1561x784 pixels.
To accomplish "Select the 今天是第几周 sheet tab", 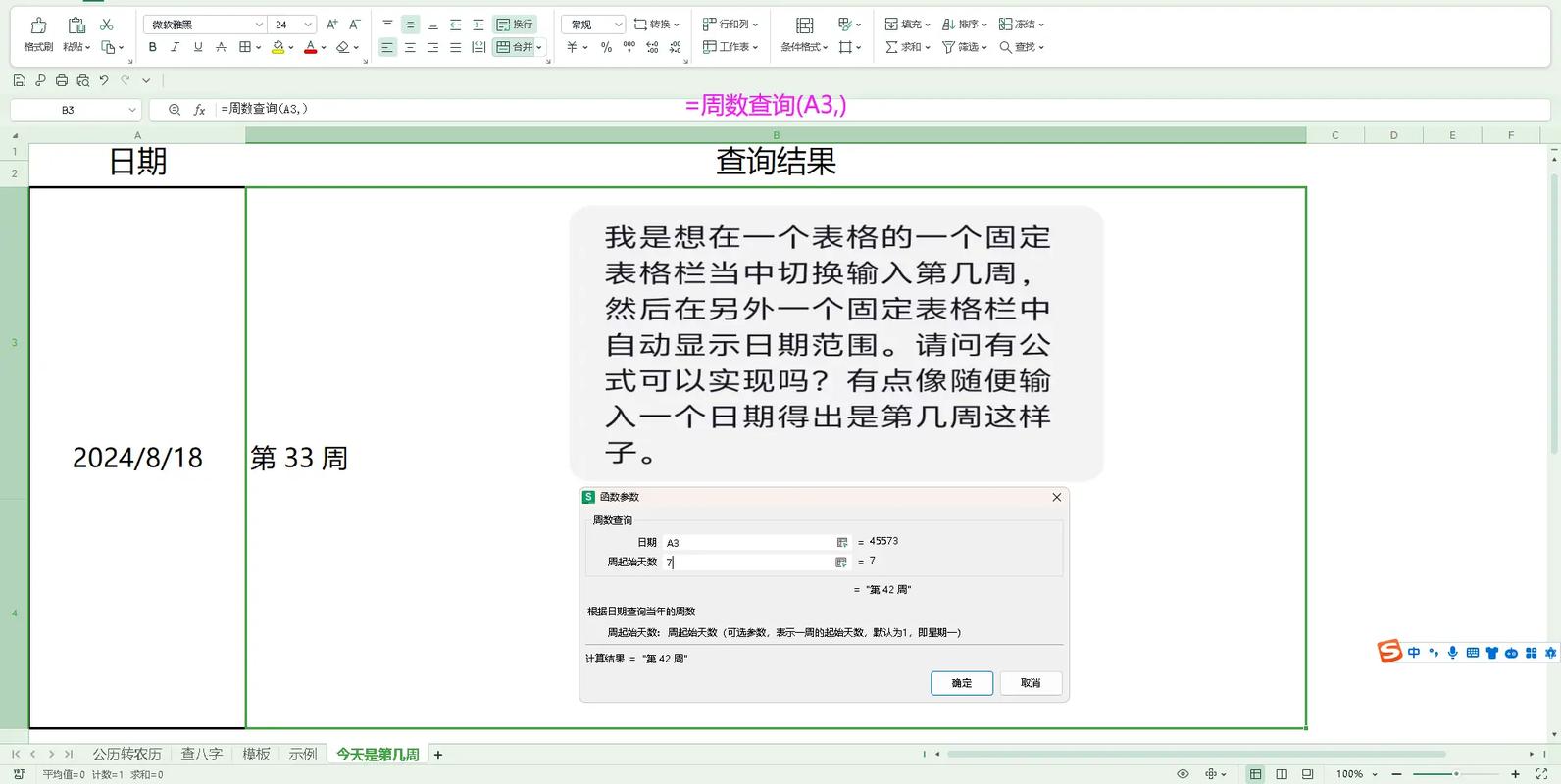I will [378, 755].
